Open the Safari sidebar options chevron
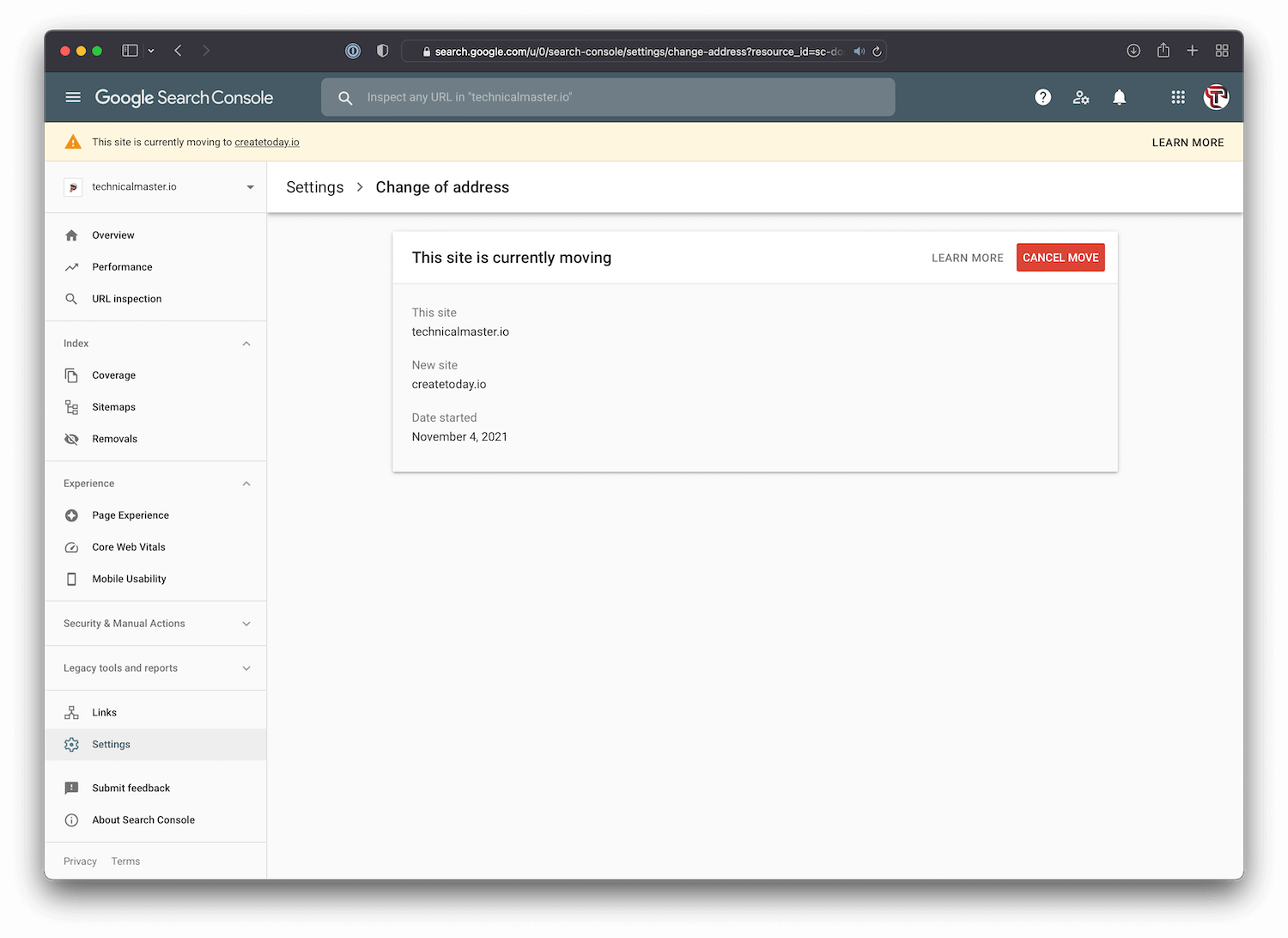The image size is (1288, 938). 151,51
